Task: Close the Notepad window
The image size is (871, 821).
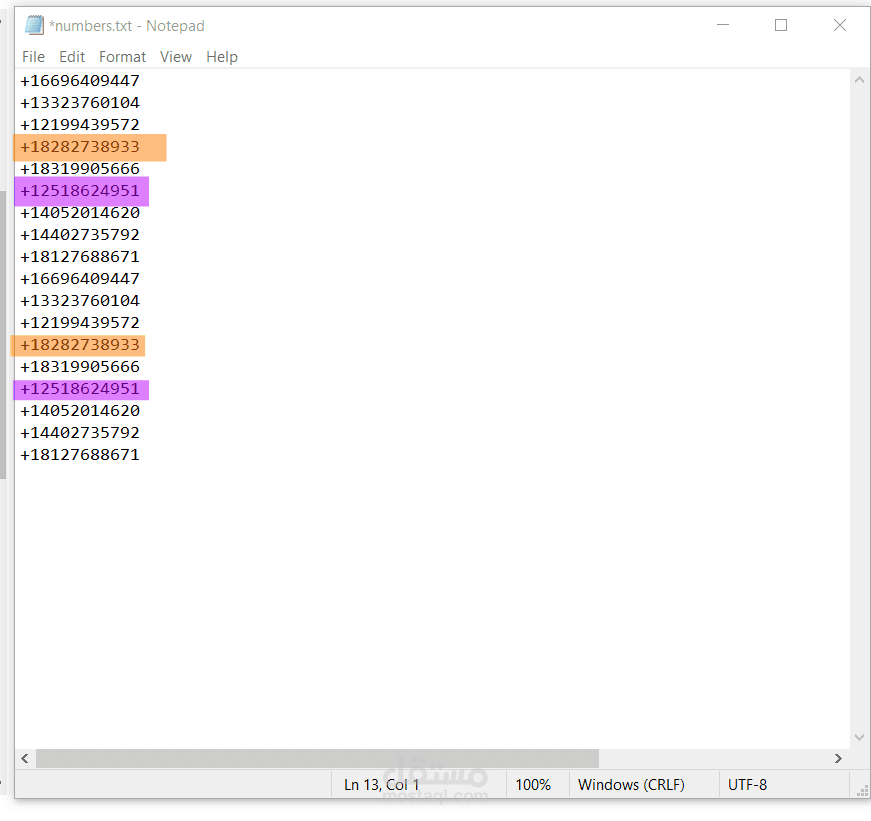Action: (x=840, y=25)
